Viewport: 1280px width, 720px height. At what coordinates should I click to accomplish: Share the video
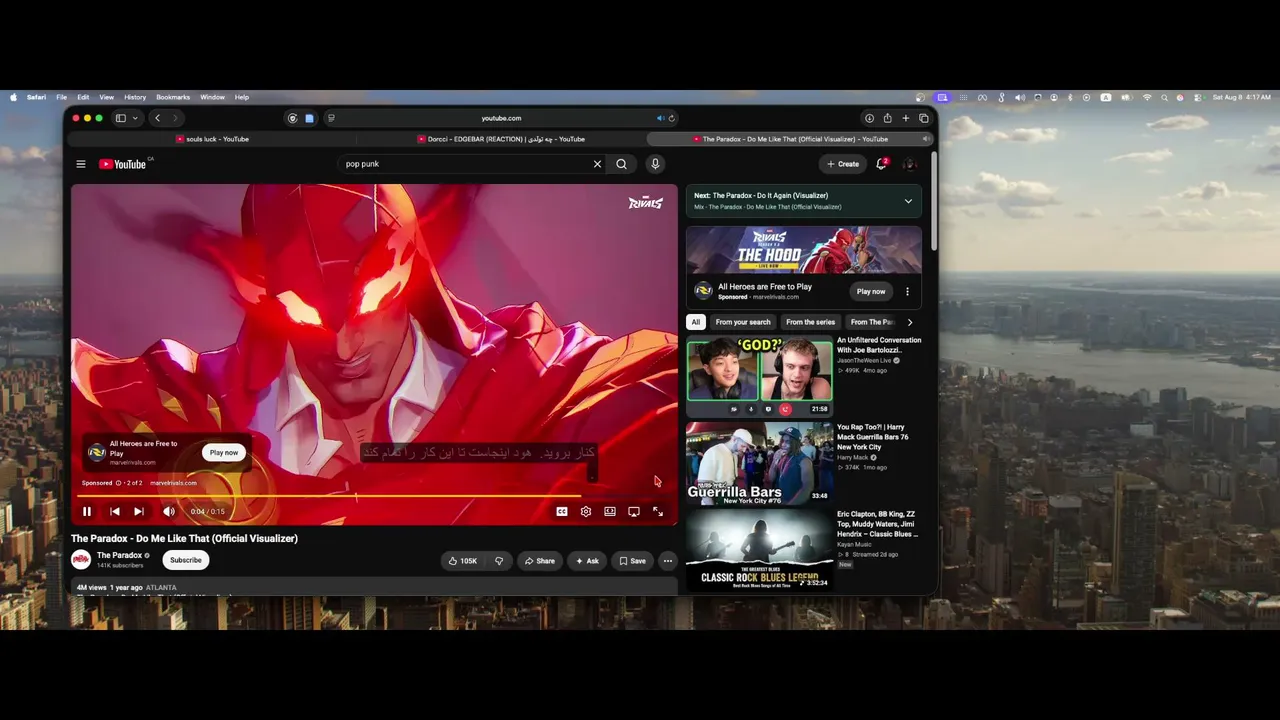click(539, 561)
